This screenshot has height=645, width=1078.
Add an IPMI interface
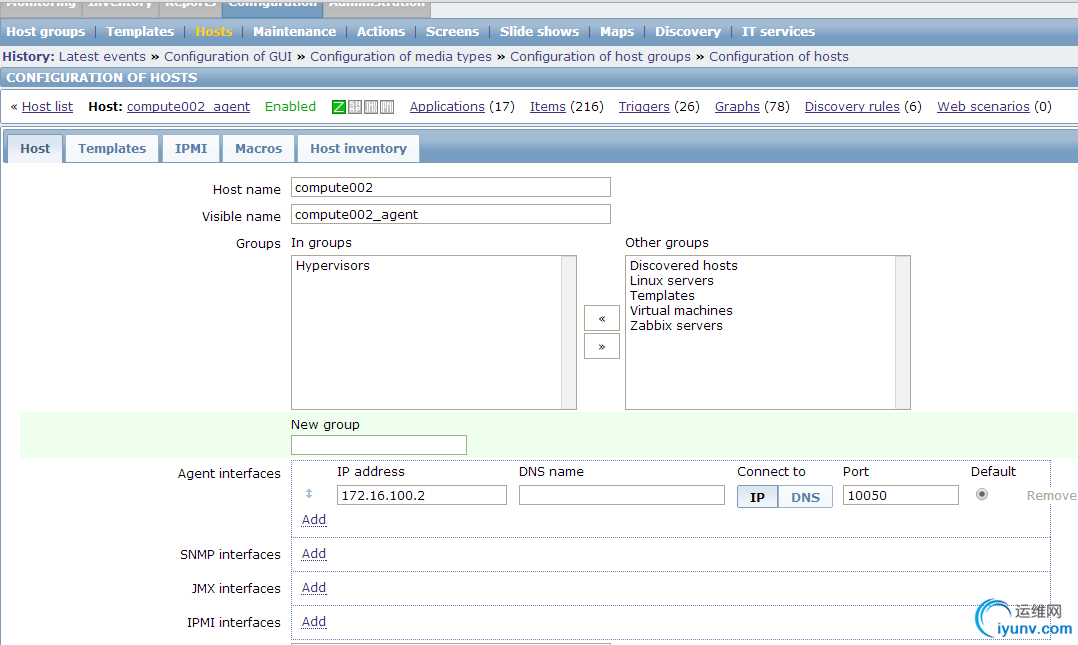(314, 622)
